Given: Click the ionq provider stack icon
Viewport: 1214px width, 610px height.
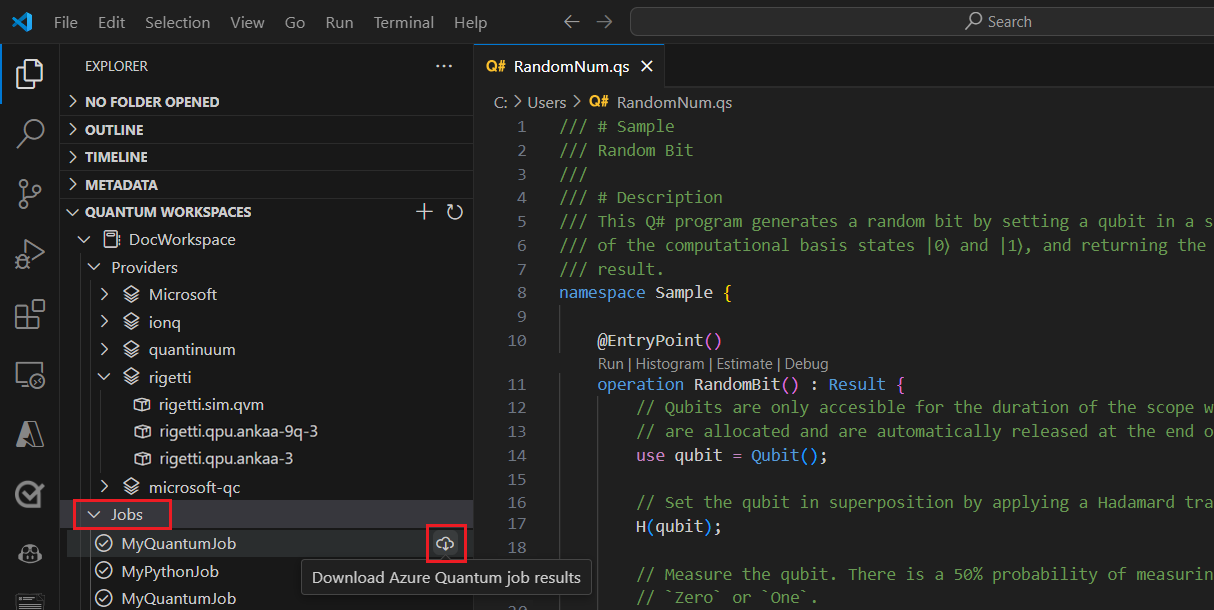Looking at the screenshot, I should (131, 322).
